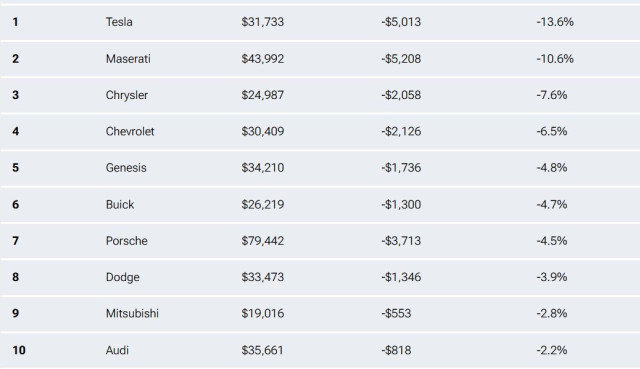Image resolution: width=640 pixels, height=369 pixels.
Task: Select the -13.6% percentage cell
Action: tap(555, 22)
